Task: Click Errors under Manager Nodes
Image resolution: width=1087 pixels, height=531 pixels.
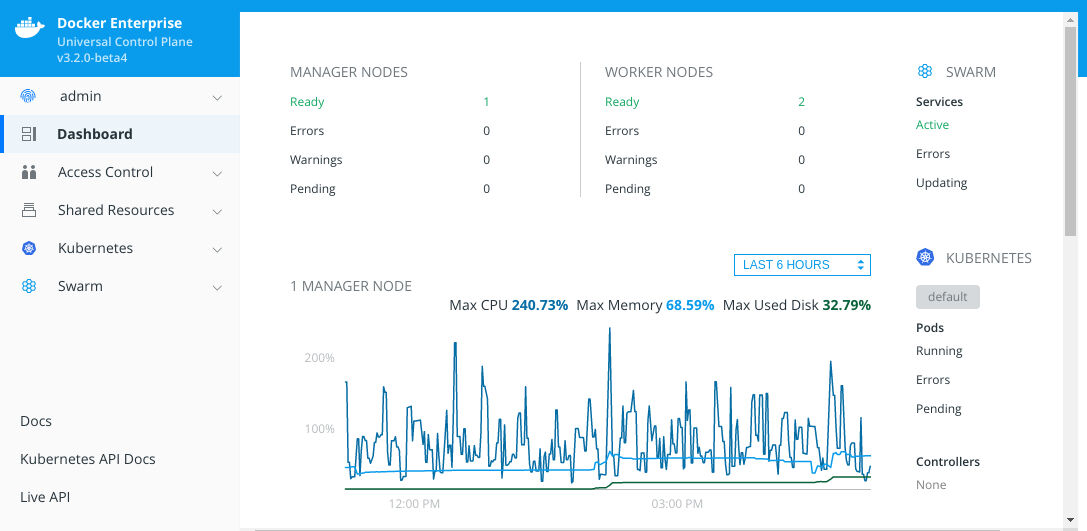Action: [x=307, y=131]
